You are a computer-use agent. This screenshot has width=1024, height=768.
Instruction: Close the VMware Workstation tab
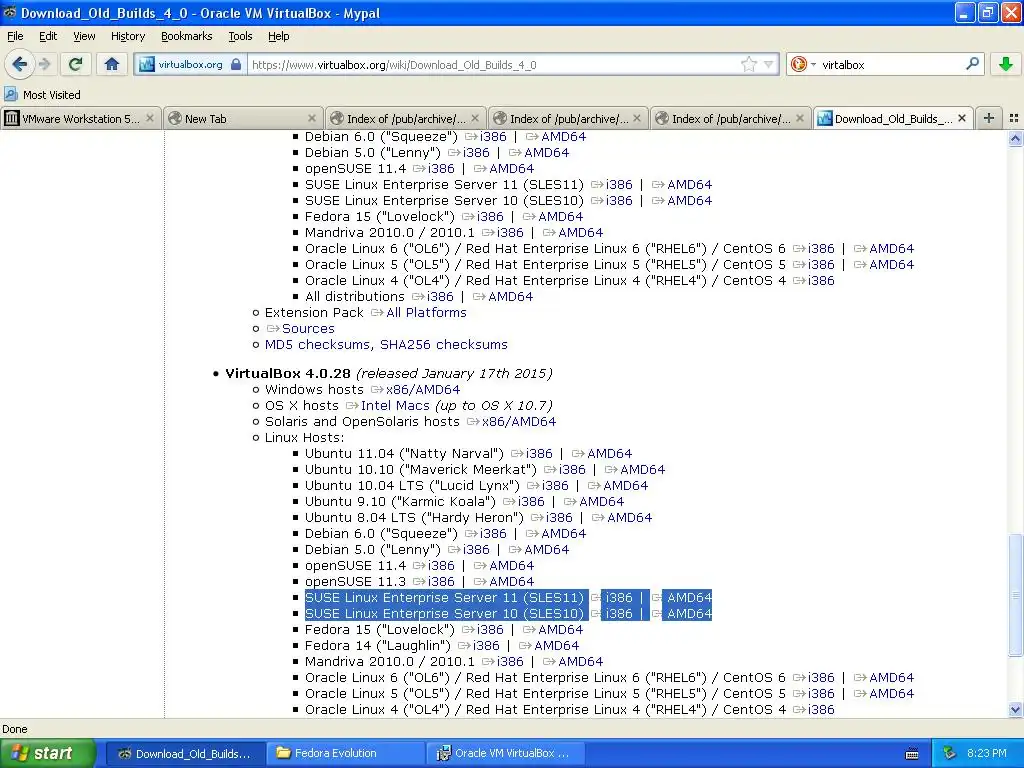click(x=150, y=118)
